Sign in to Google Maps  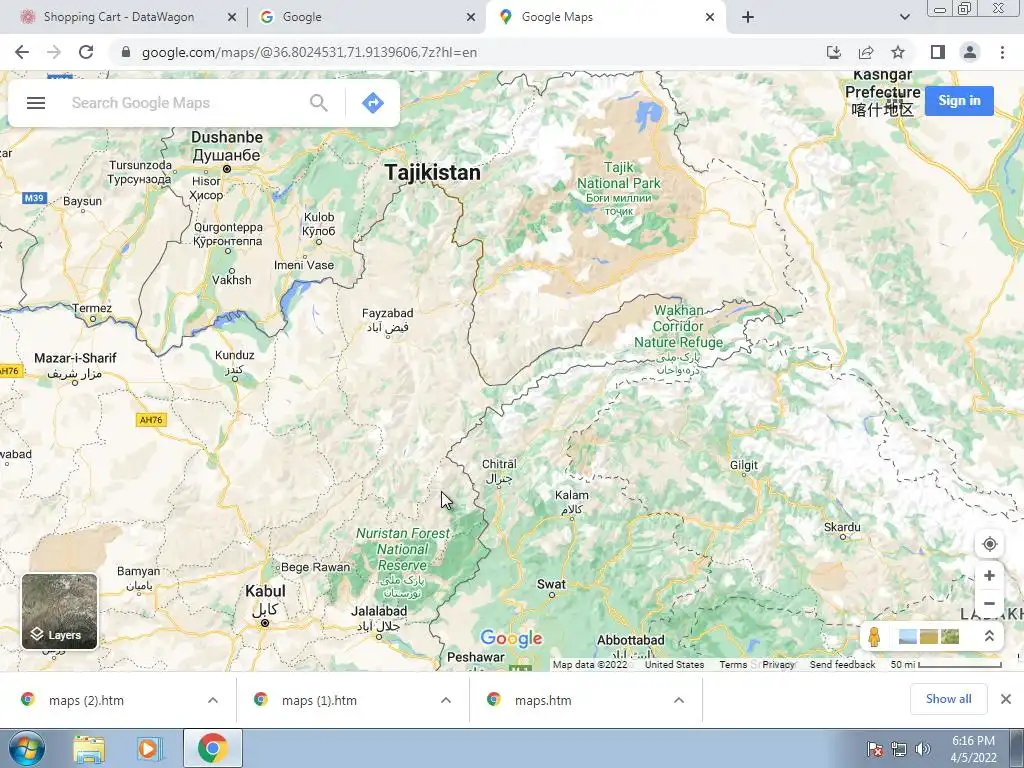tap(959, 101)
